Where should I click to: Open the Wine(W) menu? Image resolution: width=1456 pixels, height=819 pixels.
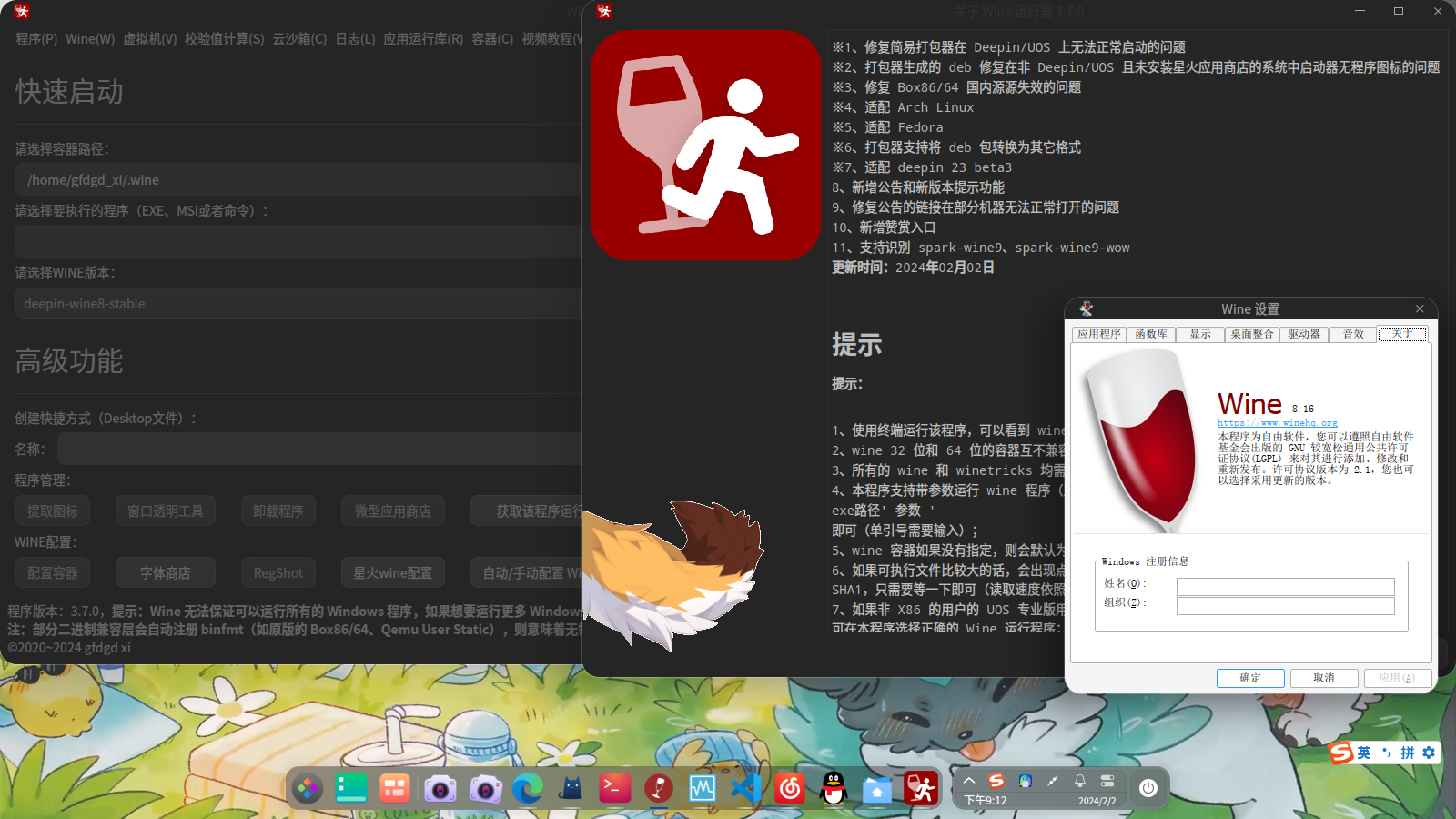click(x=90, y=39)
